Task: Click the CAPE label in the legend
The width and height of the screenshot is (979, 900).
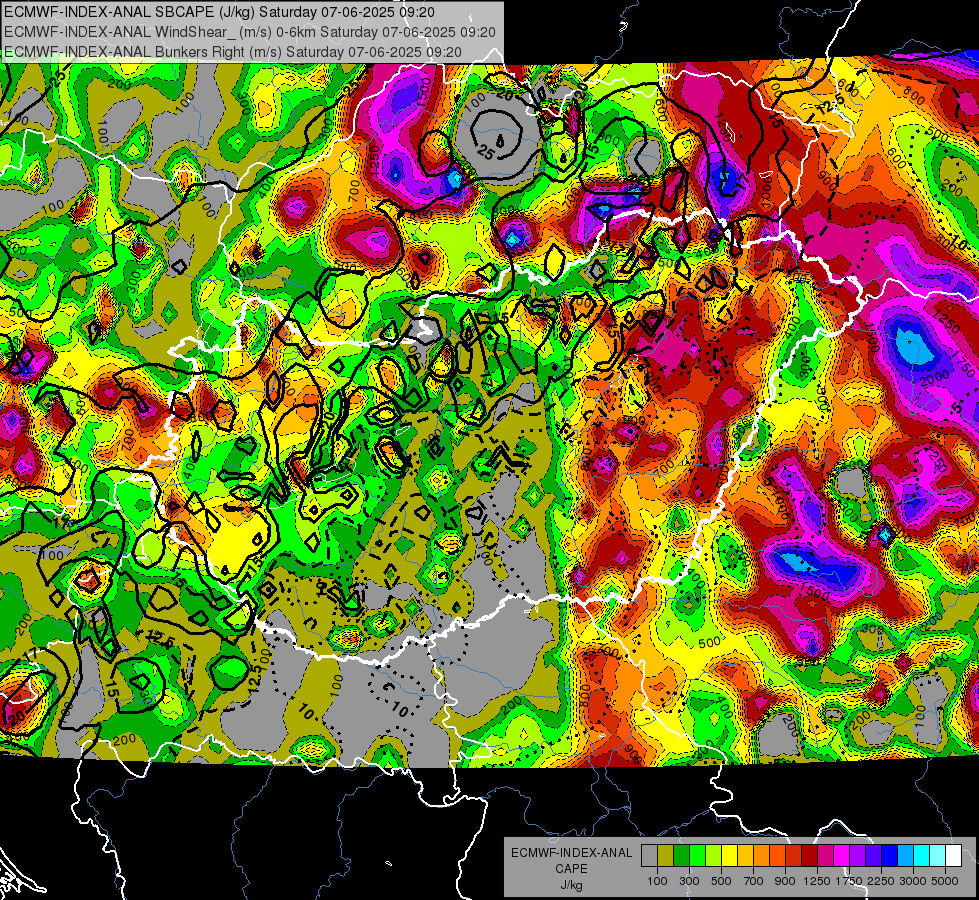Action: (571, 868)
